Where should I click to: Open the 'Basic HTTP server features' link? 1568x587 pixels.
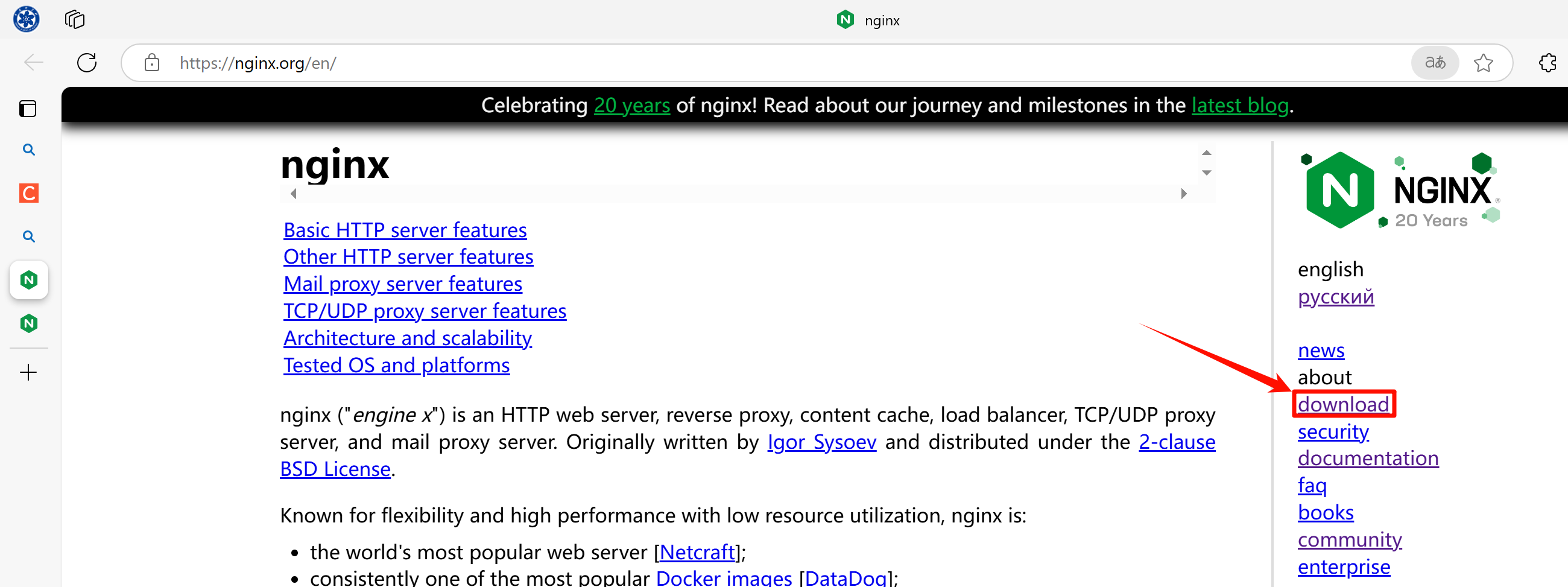coord(405,230)
